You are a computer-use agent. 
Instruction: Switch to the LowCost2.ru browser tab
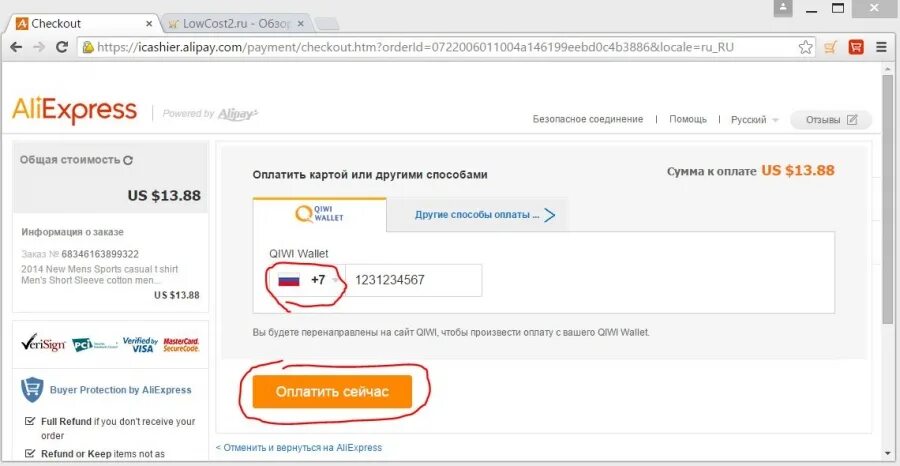[x=234, y=23]
